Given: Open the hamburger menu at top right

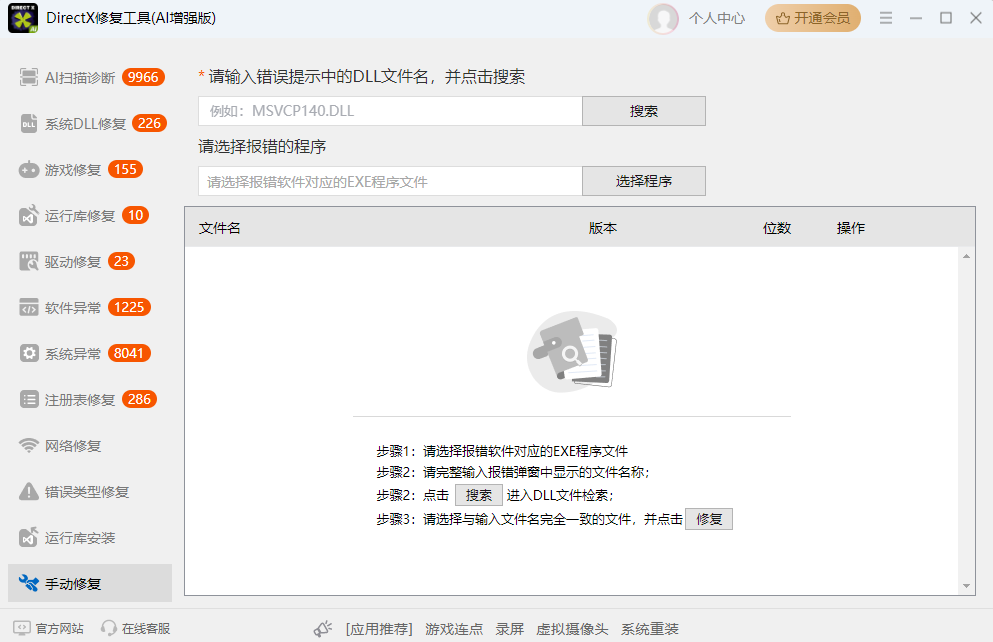Looking at the screenshot, I should (887, 18).
